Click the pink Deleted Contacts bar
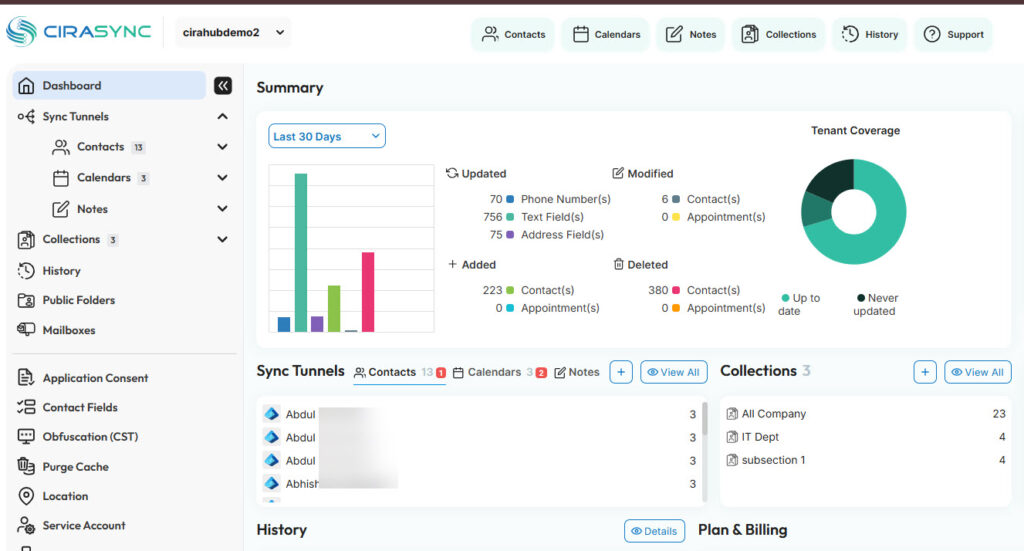 [368, 292]
